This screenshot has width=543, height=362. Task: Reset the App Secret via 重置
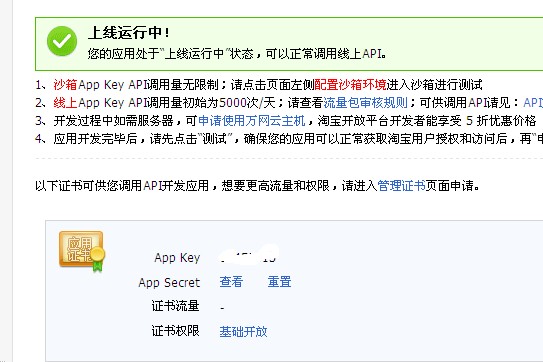279,282
